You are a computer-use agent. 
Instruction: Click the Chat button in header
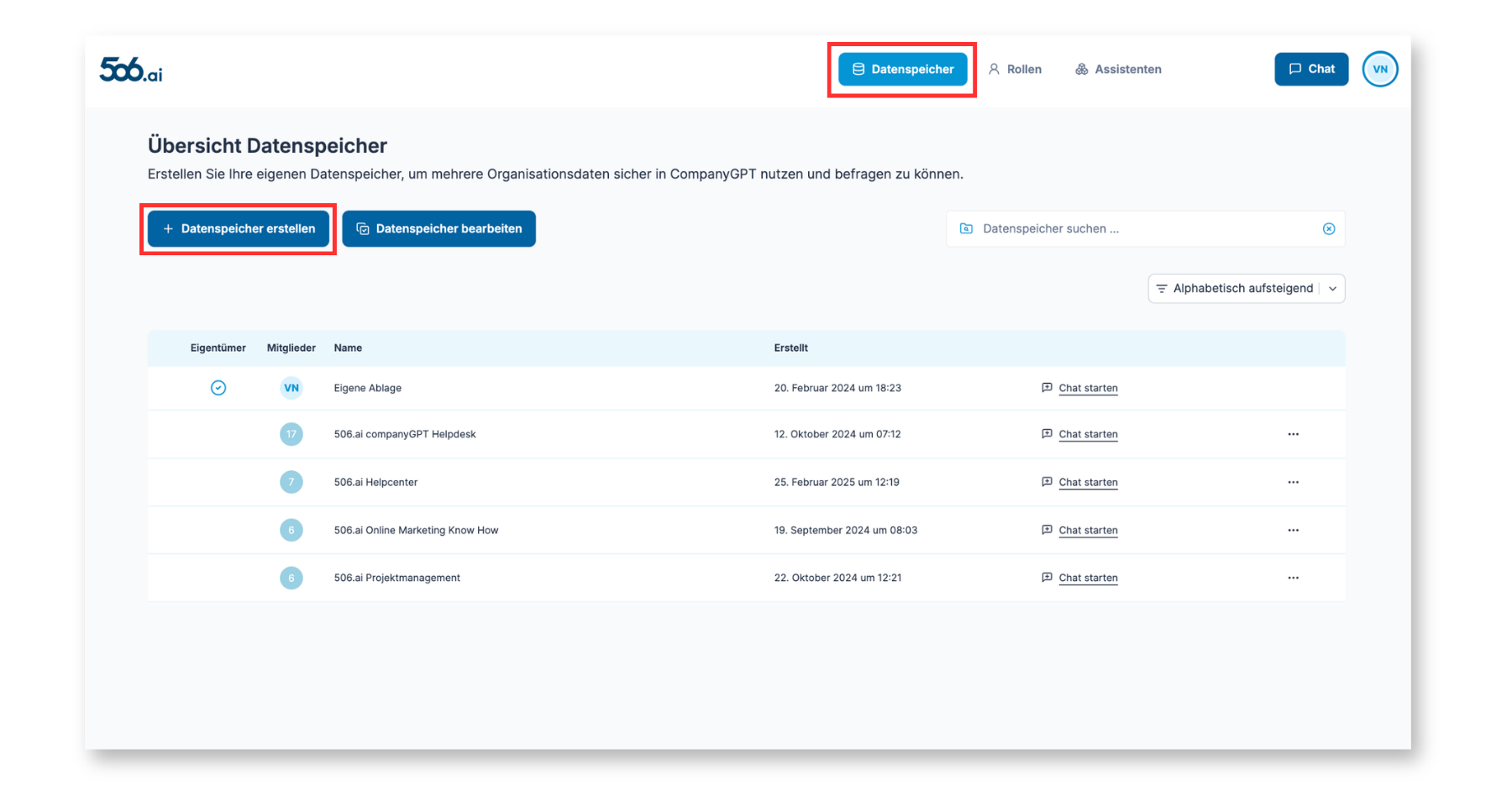(1311, 69)
